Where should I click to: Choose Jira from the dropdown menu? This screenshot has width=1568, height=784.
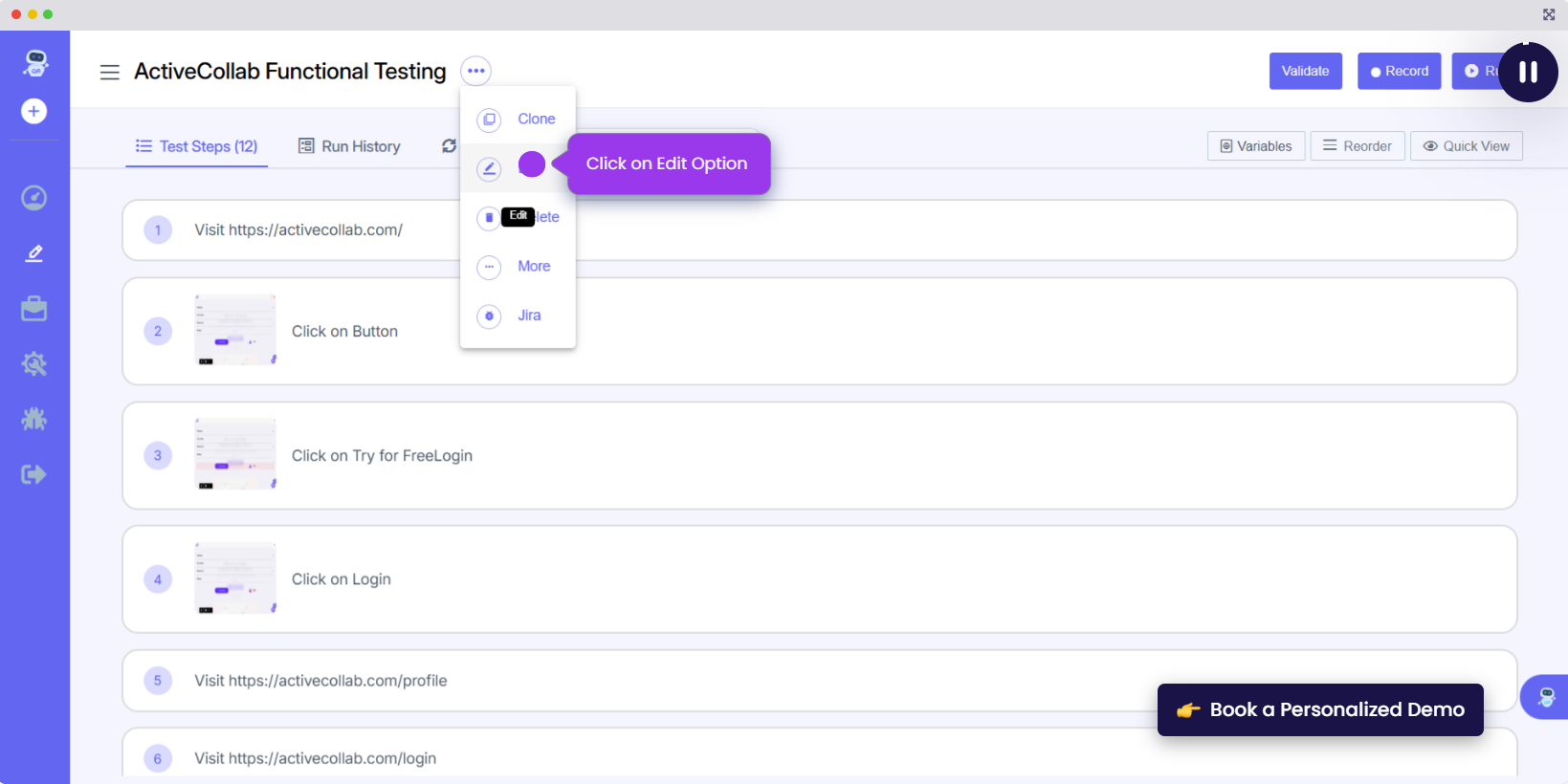point(528,316)
